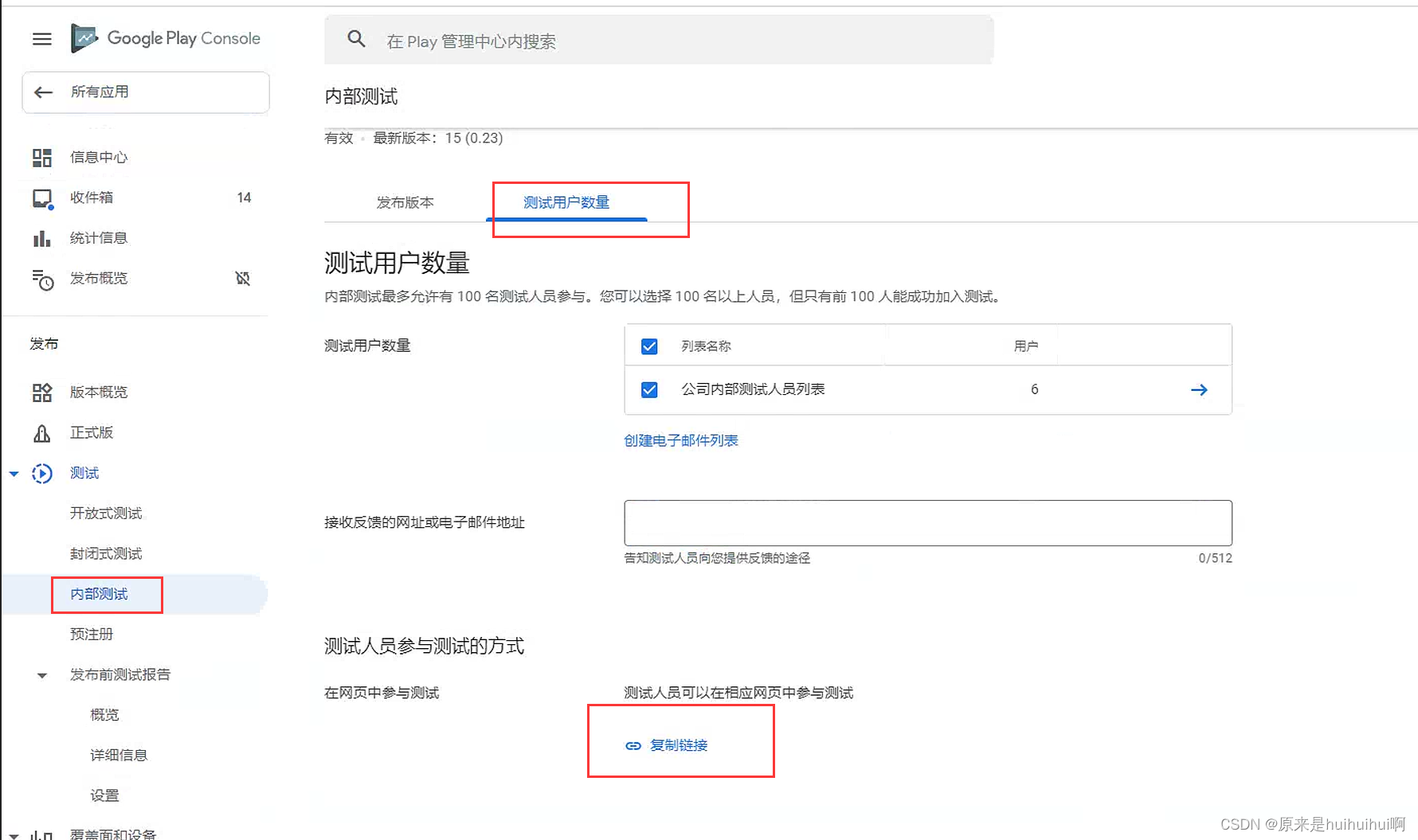Click the 收件箱 inbox icon
Viewport: 1418px width, 840px height.
[42, 198]
